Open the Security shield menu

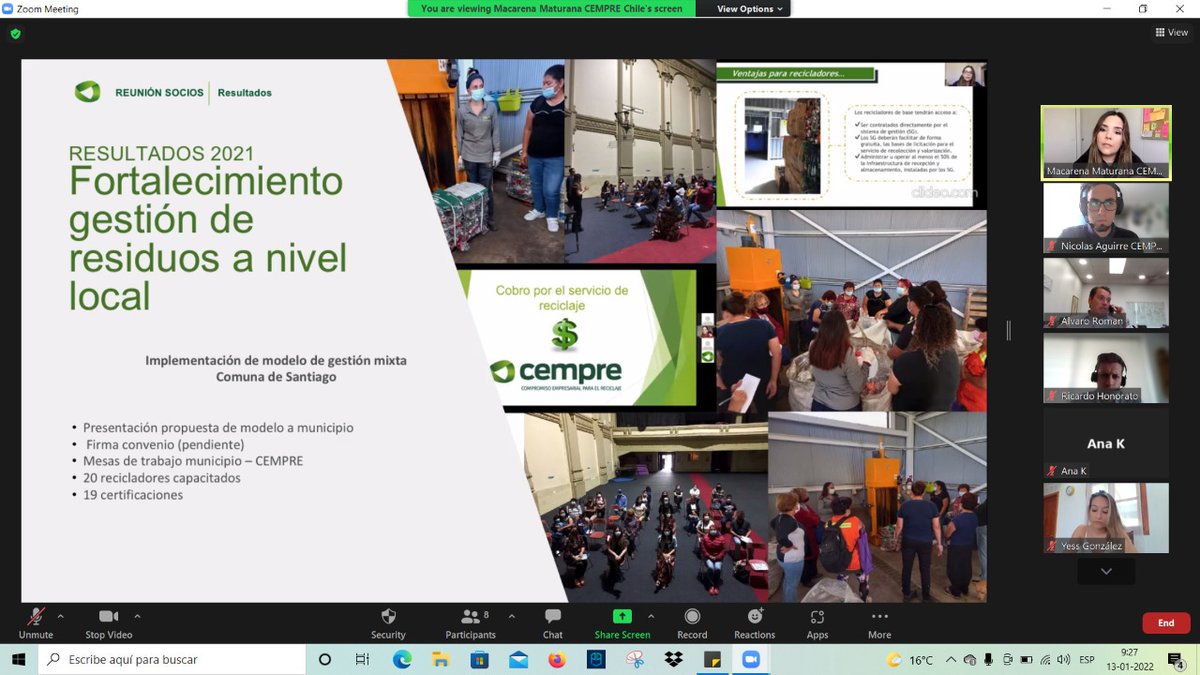point(388,623)
